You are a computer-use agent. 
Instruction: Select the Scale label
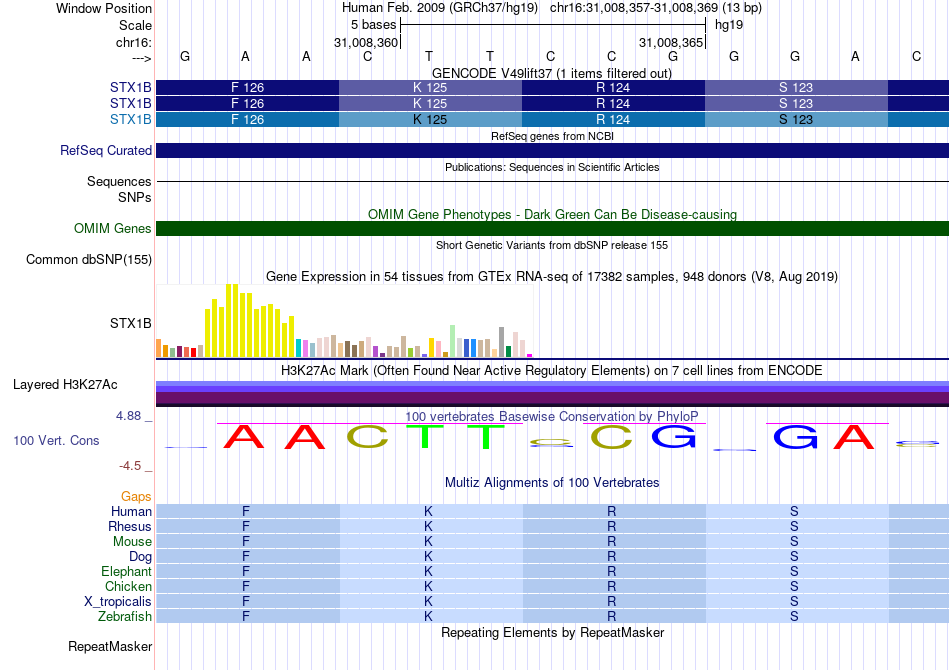135,25
